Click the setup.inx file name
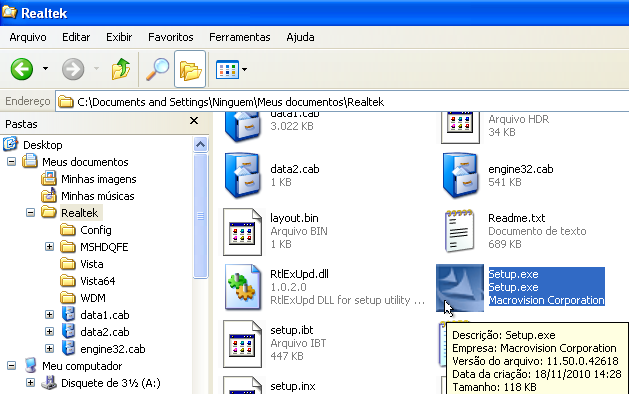This screenshot has width=629, height=394. point(292,386)
